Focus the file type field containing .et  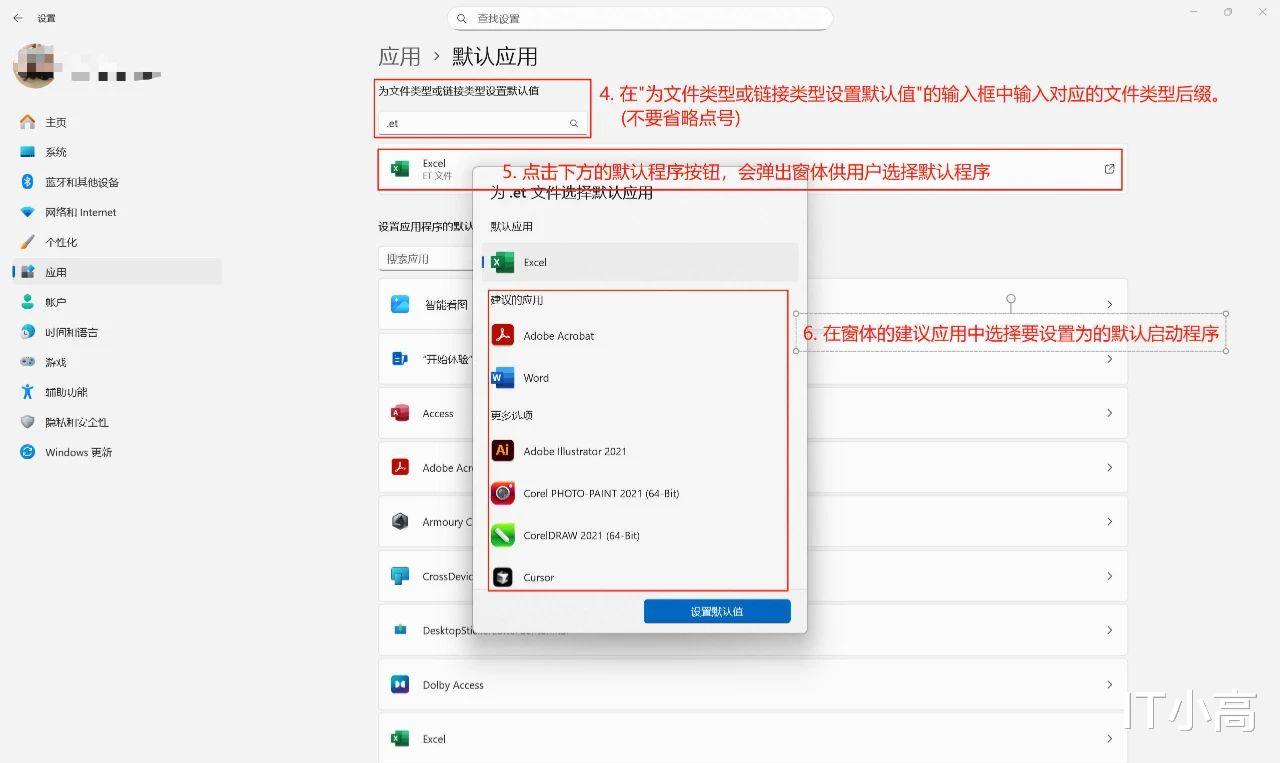tap(484, 123)
